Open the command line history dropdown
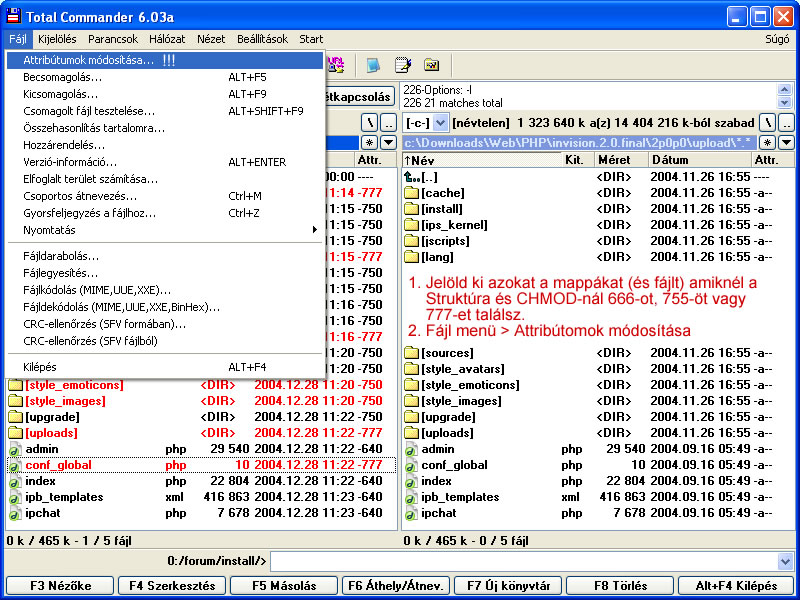800x600 pixels. [785, 561]
